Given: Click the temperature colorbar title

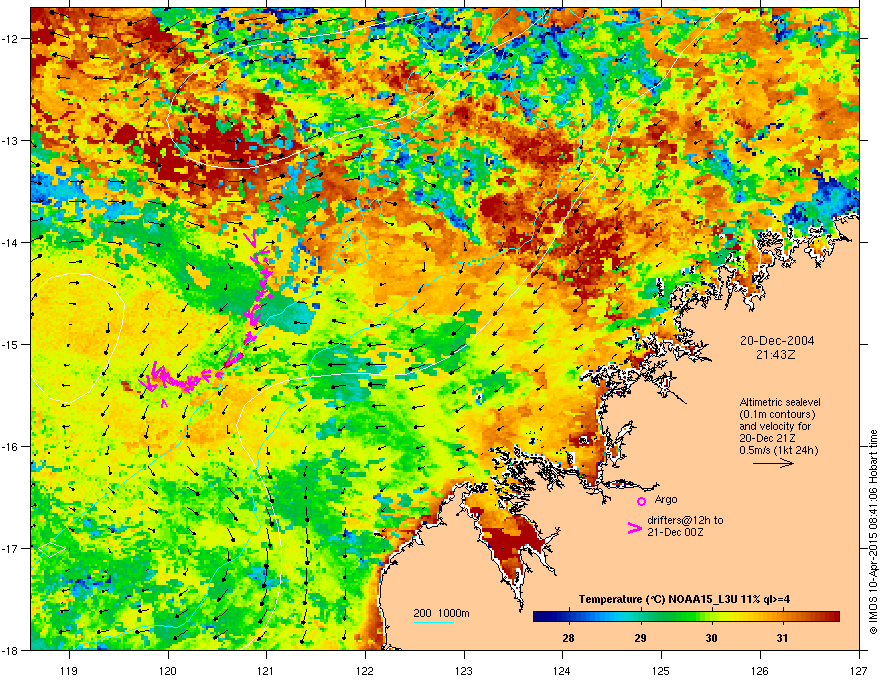Looking at the screenshot, I should click(684, 599).
